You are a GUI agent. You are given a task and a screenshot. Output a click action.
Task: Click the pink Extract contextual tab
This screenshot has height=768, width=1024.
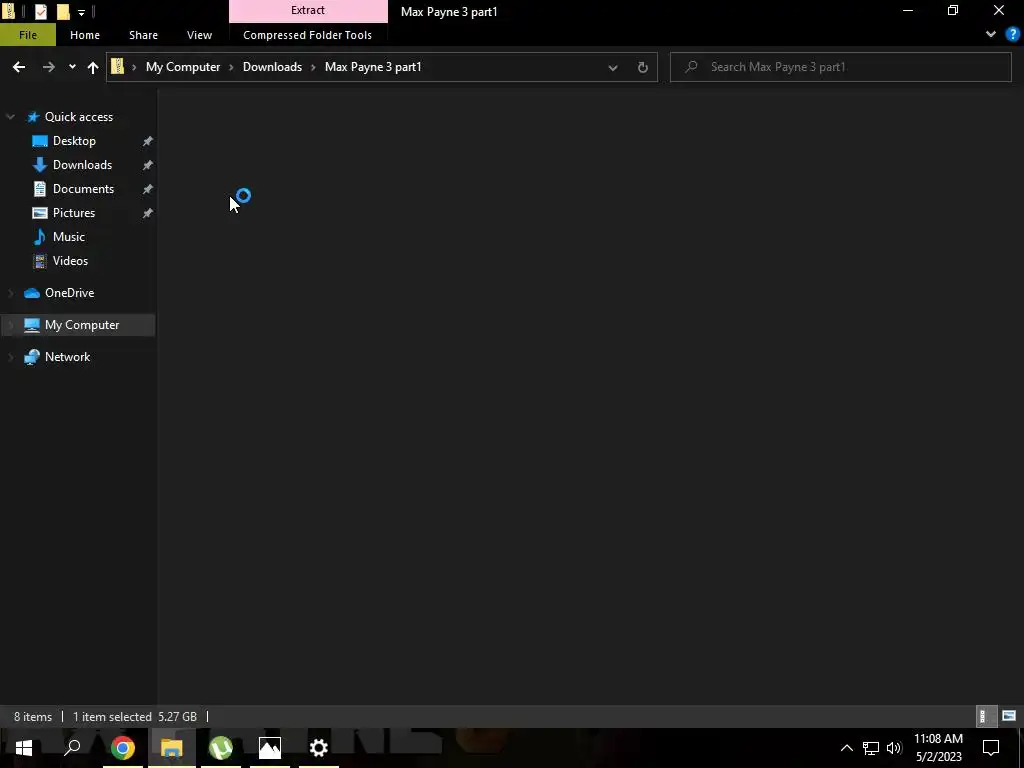(x=308, y=10)
